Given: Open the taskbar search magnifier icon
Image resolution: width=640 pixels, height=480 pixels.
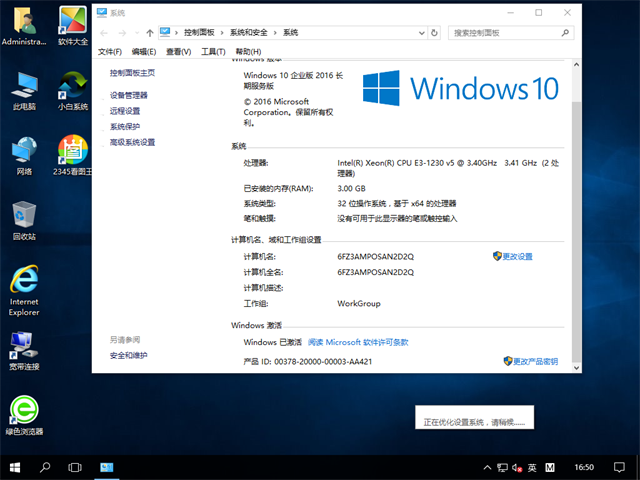Looking at the screenshot, I should [x=45, y=467].
